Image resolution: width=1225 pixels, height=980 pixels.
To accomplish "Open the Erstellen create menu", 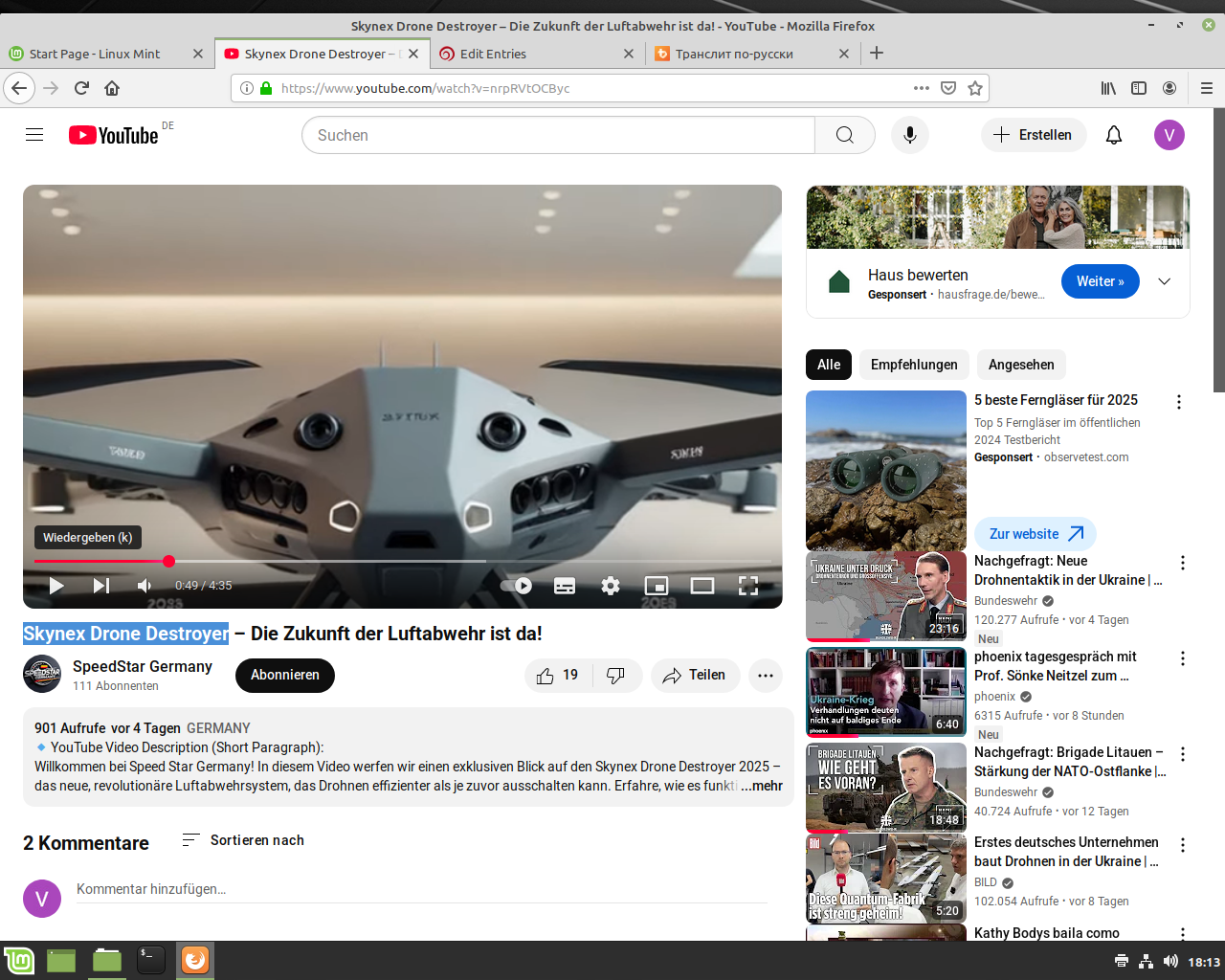I will tap(1034, 135).
